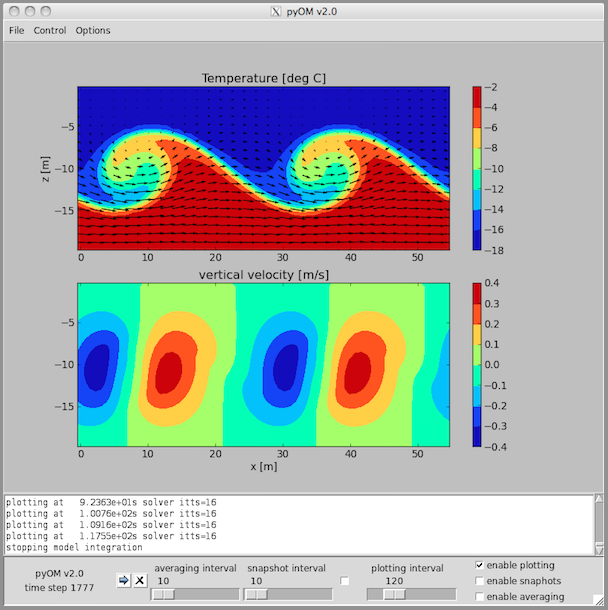The image size is (608, 610).
Task: Click the averaging interval slider
Action: coord(194,594)
